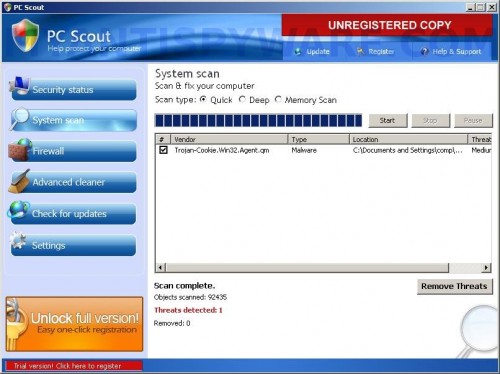Image resolution: width=500 pixels, height=374 pixels.
Task: Open the Security status section
Action: pos(74,89)
